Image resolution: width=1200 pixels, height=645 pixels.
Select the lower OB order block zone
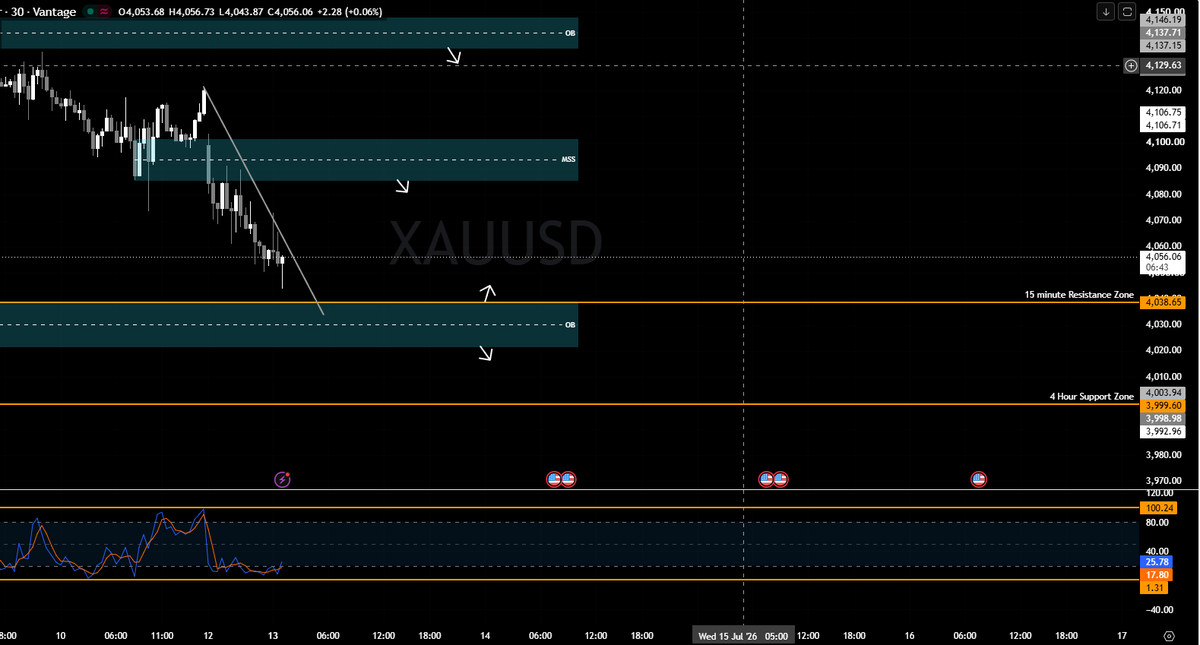coord(289,325)
